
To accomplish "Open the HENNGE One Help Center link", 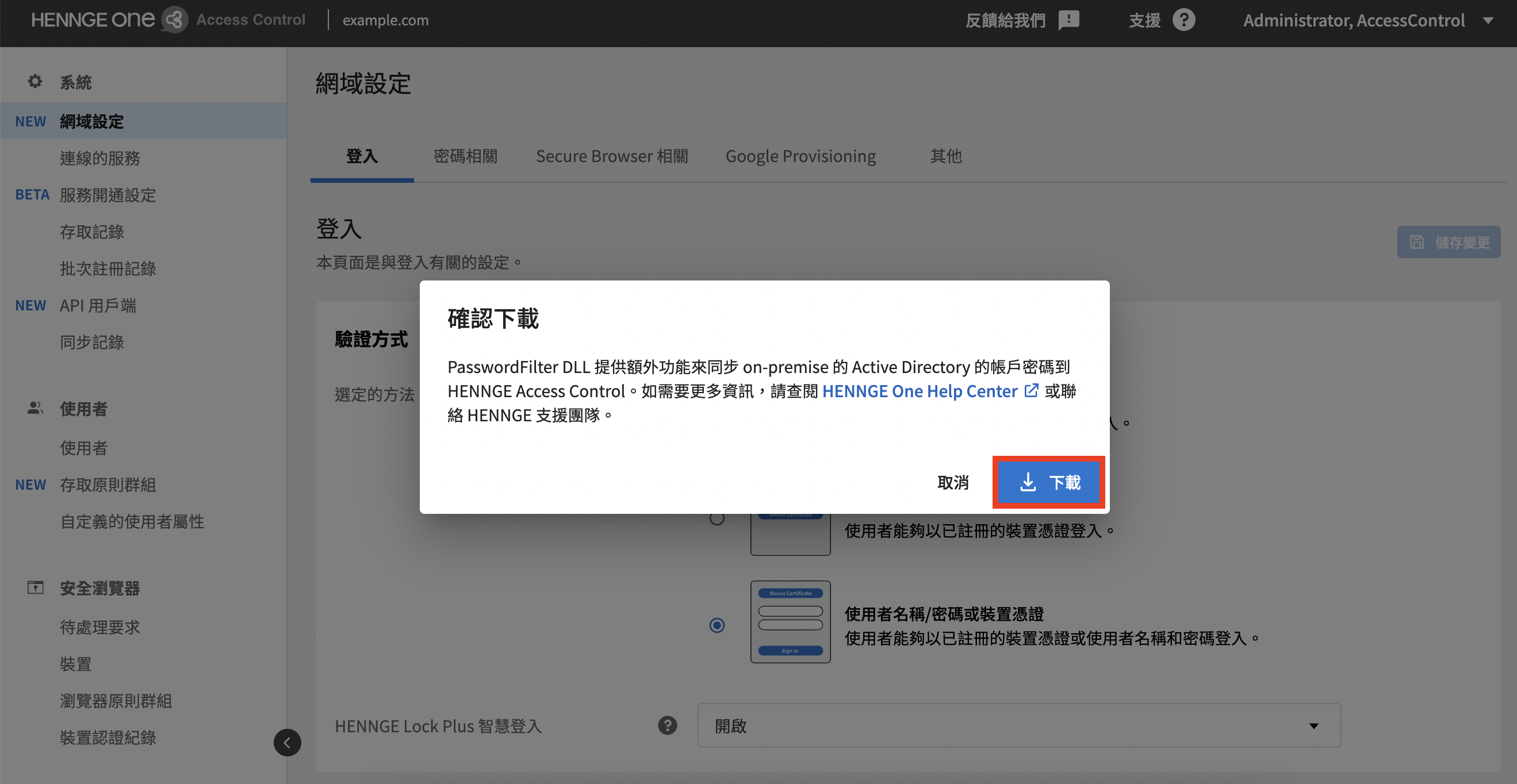I will click(x=920, y=390).
